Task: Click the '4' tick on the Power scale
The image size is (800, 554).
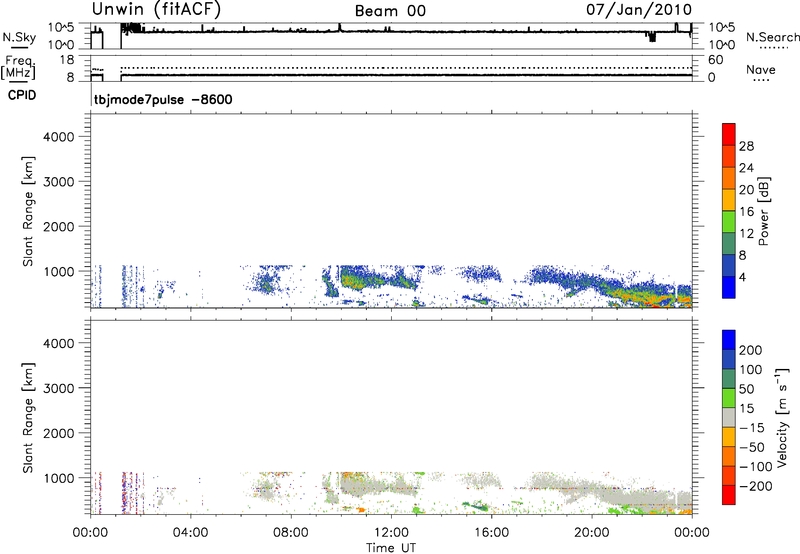Action: pyautogui.click(x=743, y=278)
